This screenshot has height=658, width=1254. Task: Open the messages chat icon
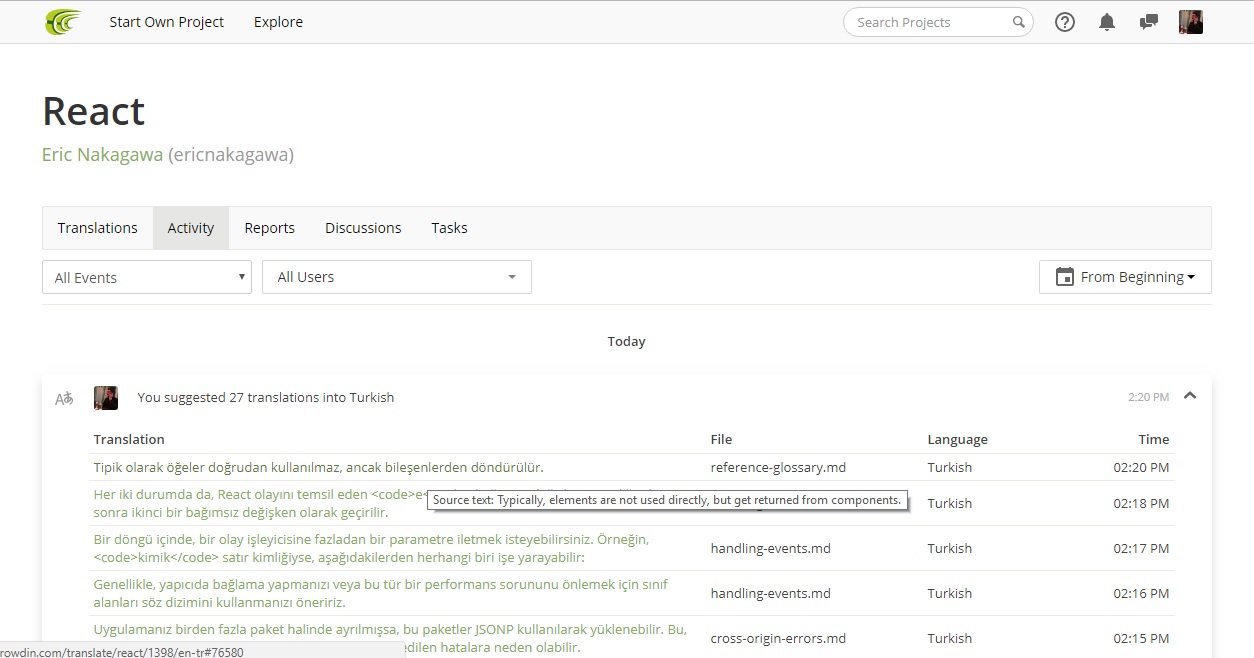click(x=1149, y=22)
